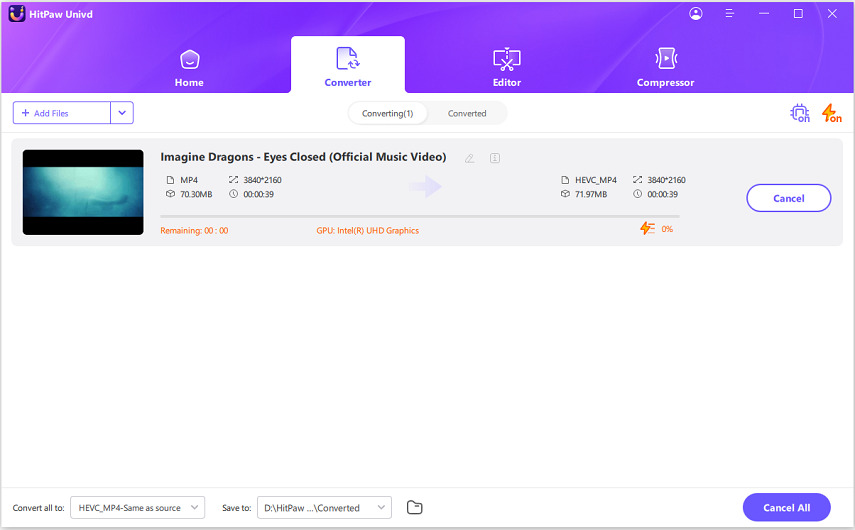Screen dimensions: 855x530
Task: Click the Cancel All button
Action: coord(786,507)
